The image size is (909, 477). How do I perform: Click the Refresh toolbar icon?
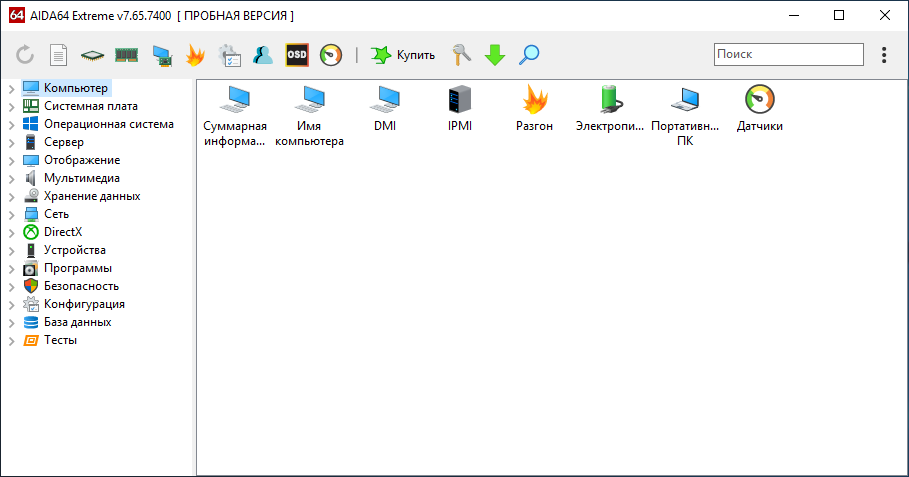coord(25,55)
